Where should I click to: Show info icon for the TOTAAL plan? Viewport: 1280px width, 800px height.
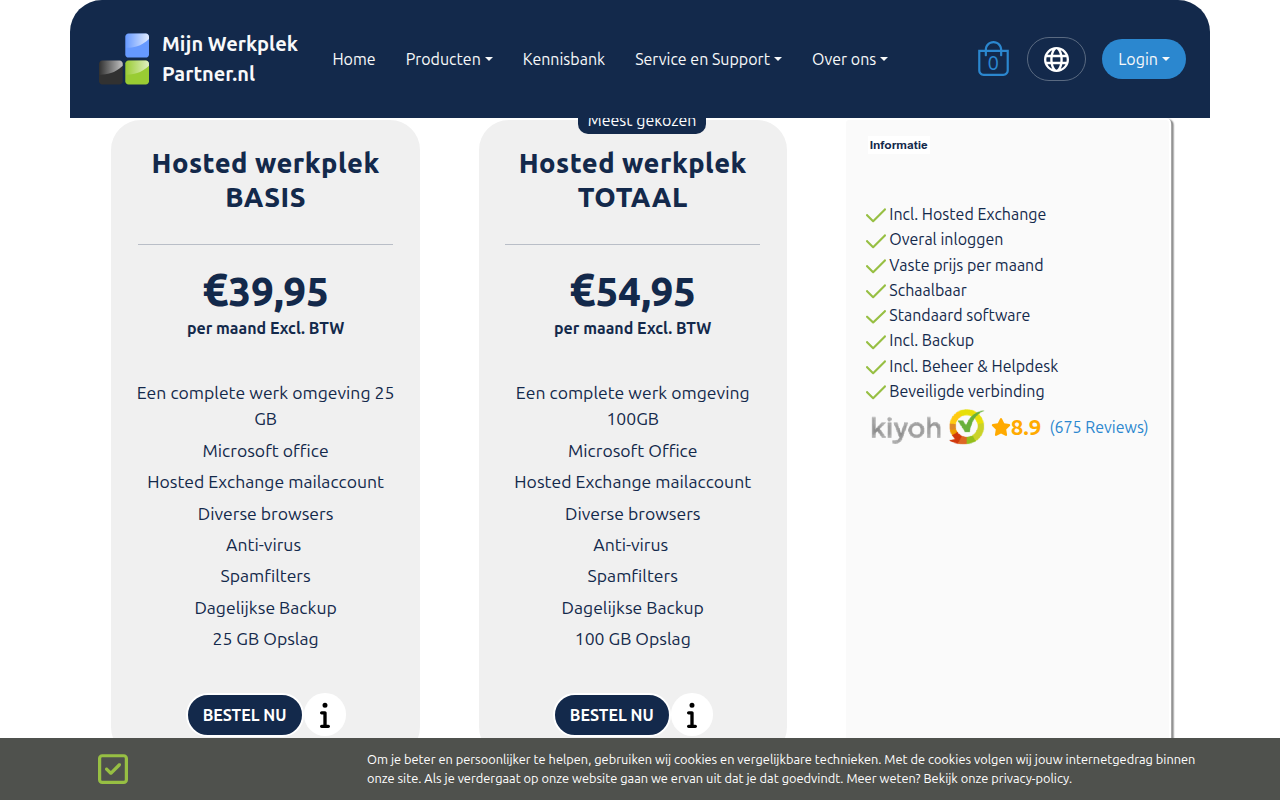[x=692, y=715]
